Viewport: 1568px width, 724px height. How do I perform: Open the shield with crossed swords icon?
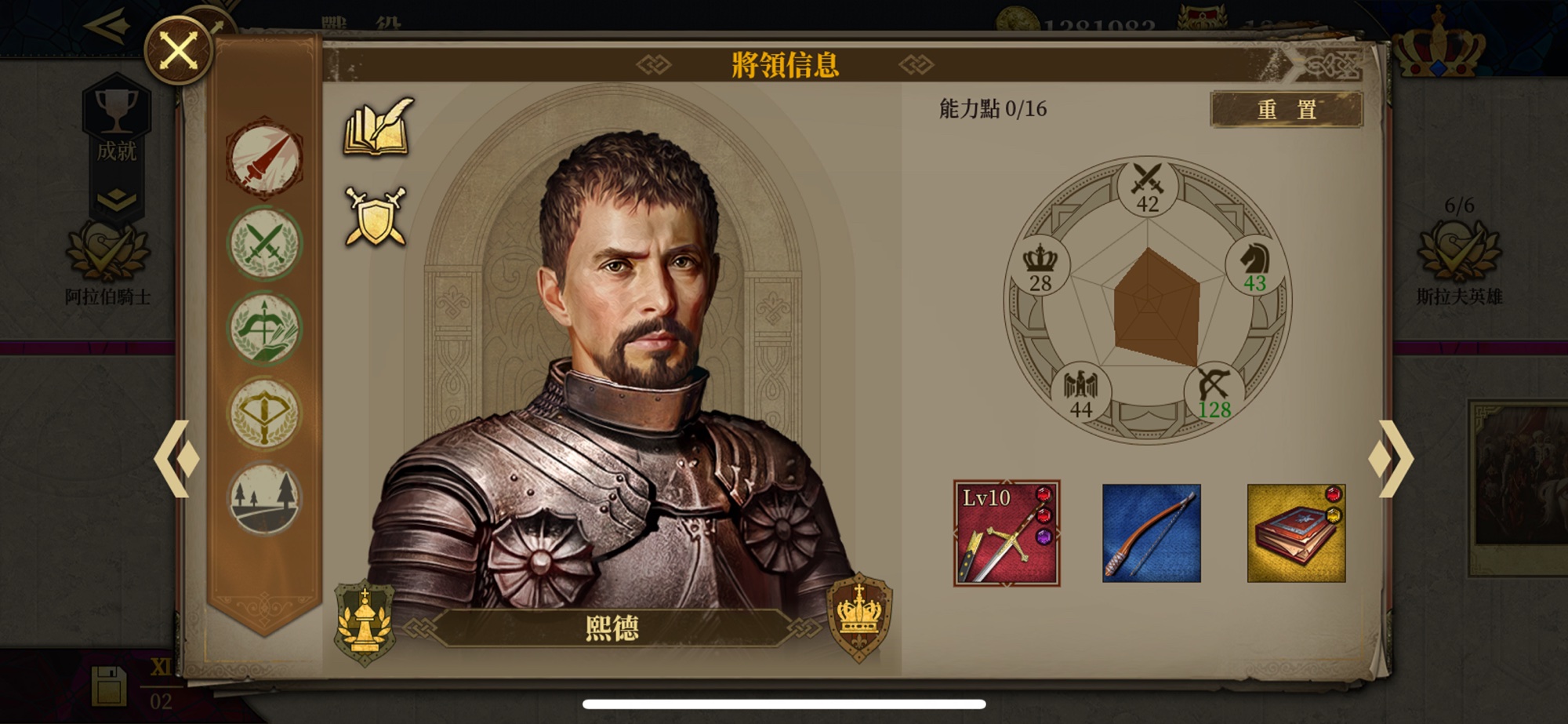[x=376, y=216]
